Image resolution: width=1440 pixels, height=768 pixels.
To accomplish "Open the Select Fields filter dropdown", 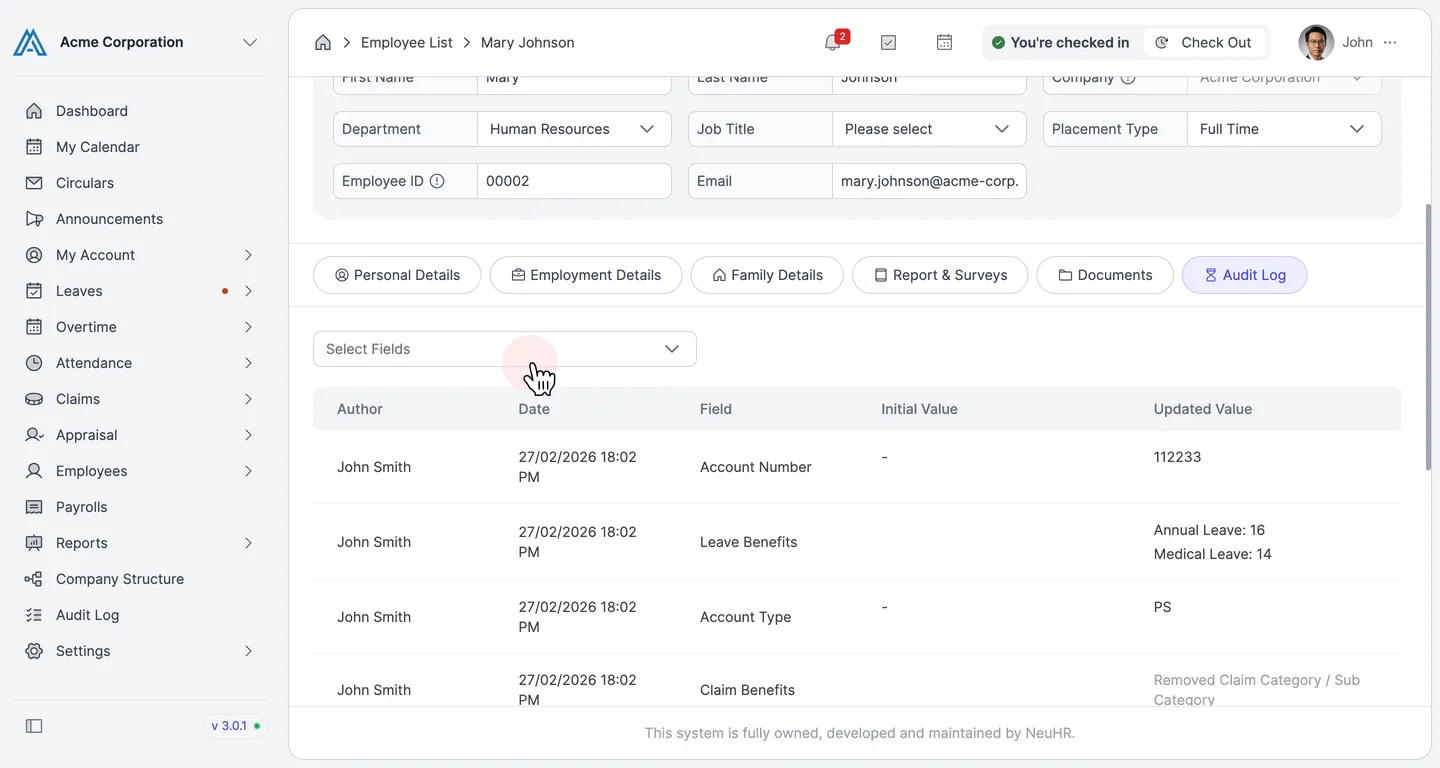I will pyautogui.click(x=505, y=349).
